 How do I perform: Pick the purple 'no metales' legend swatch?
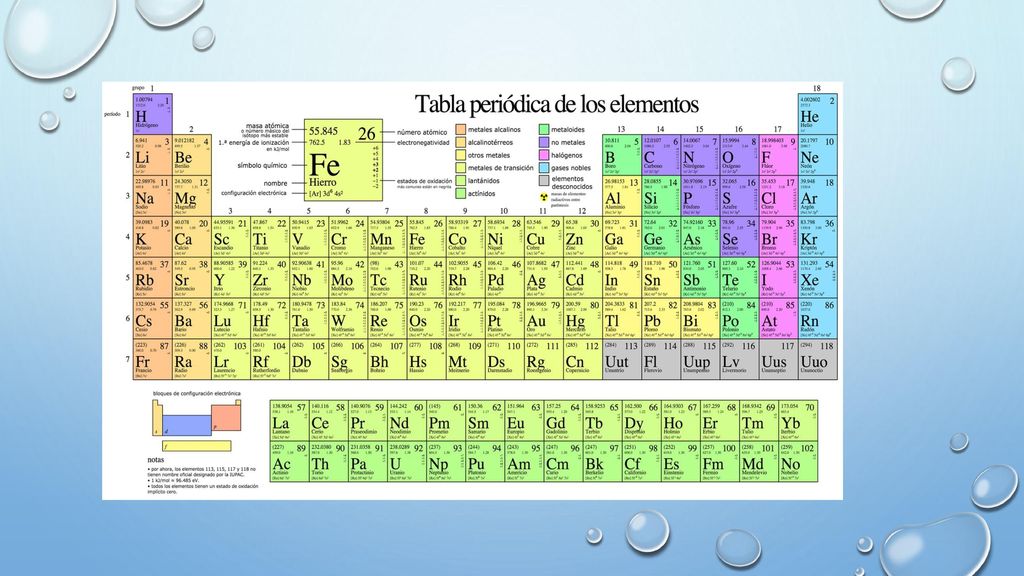pyautogui.click(x=544, y=142)
